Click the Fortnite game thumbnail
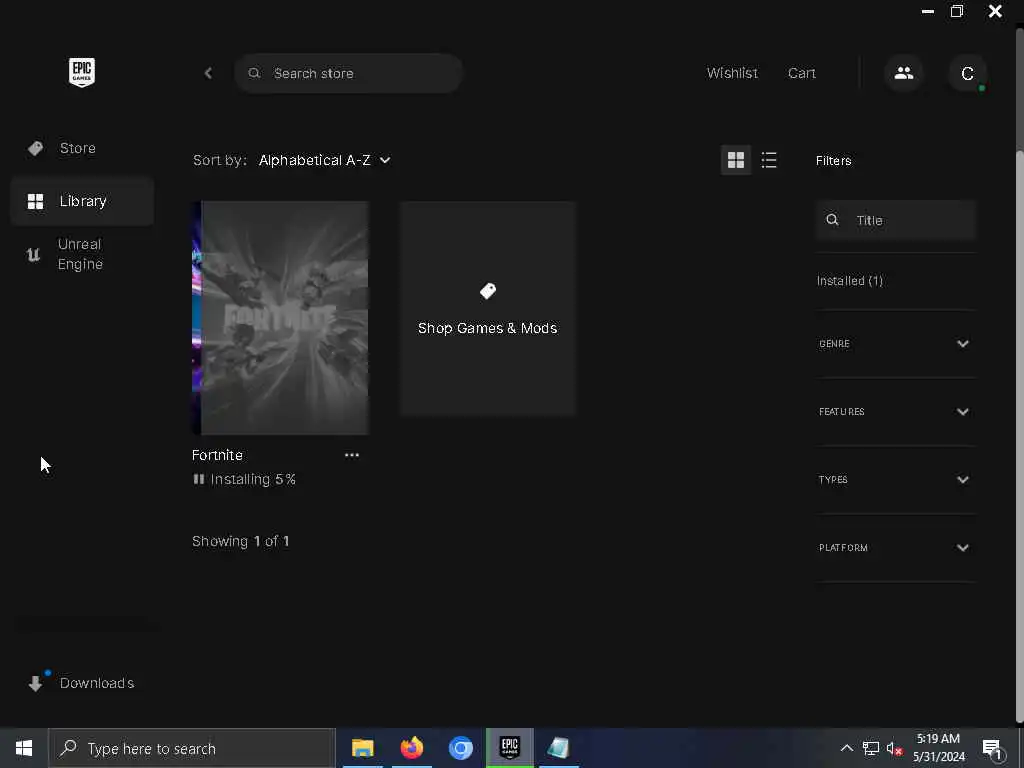Viewport: 1024px width, 768px height. click(280, 318)
